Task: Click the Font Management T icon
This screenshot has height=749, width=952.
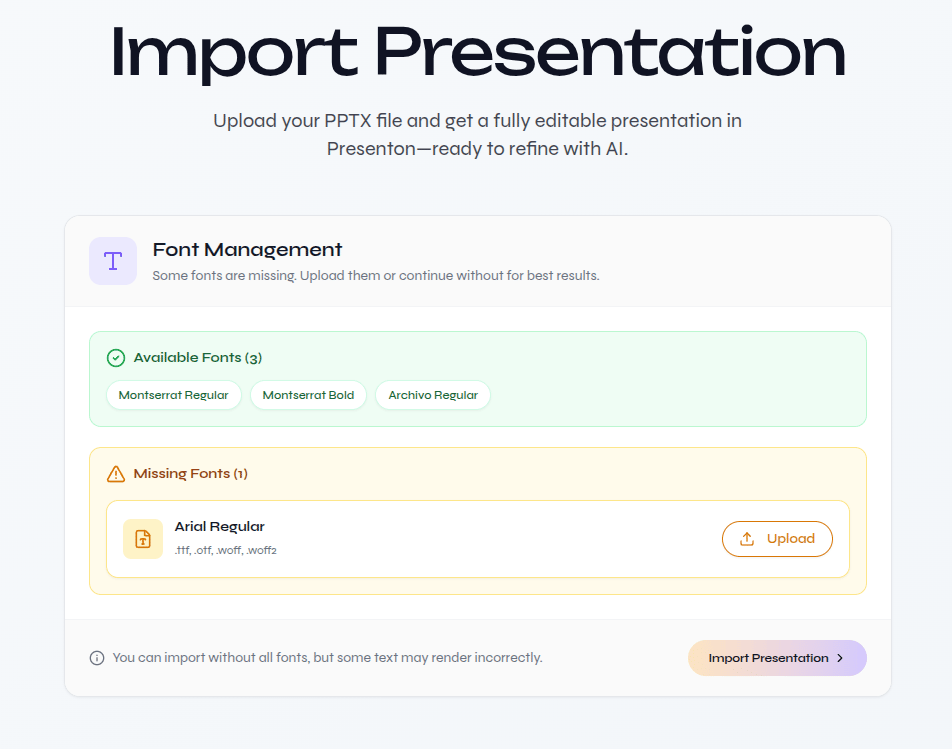Action: point(113,261)
